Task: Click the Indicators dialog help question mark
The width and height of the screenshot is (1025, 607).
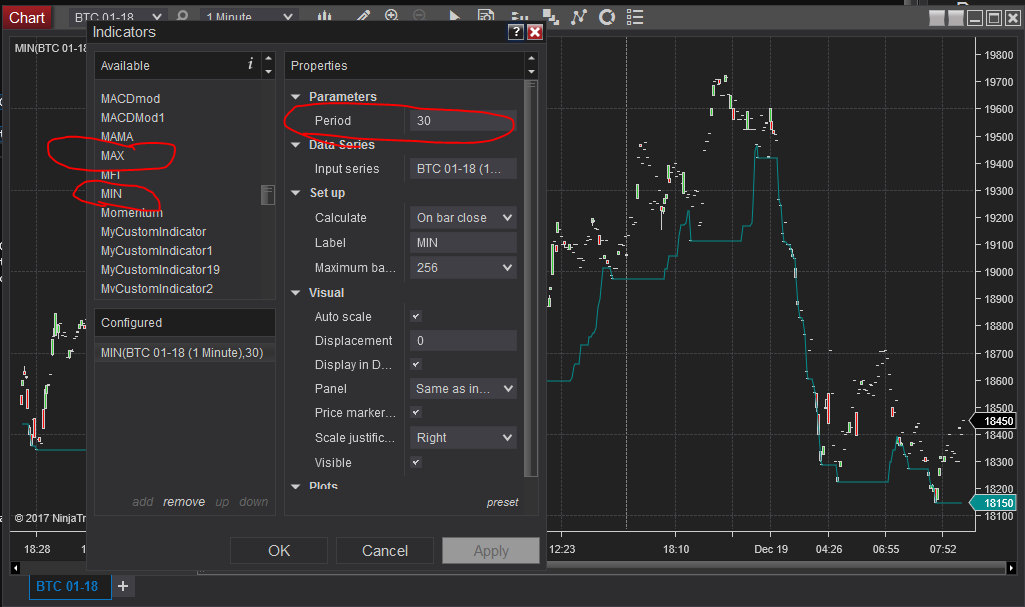Action: coord(515,32)
